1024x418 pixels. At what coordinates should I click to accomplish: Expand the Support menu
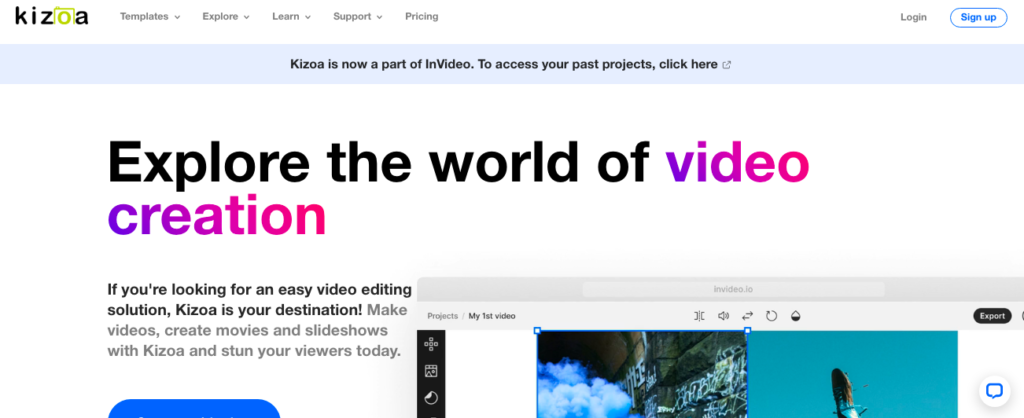358,16
